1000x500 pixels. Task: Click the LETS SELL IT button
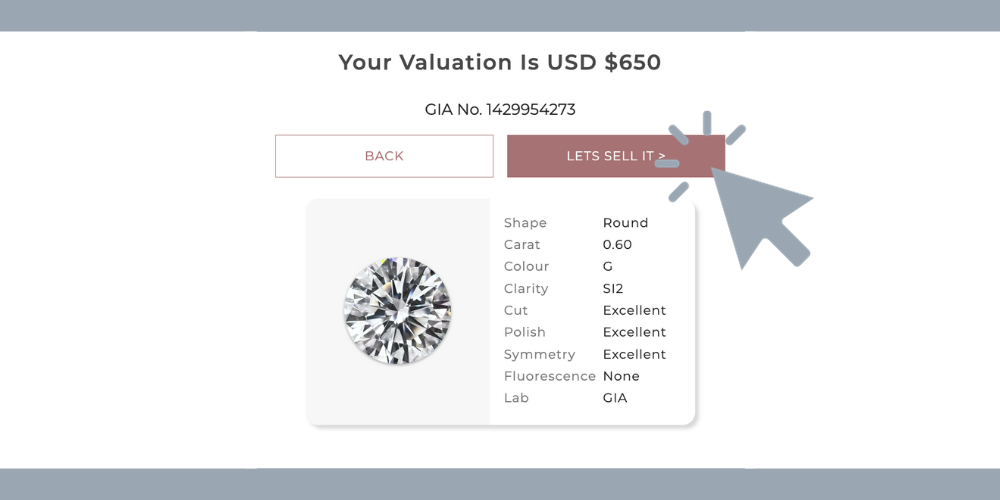point(615,156)
